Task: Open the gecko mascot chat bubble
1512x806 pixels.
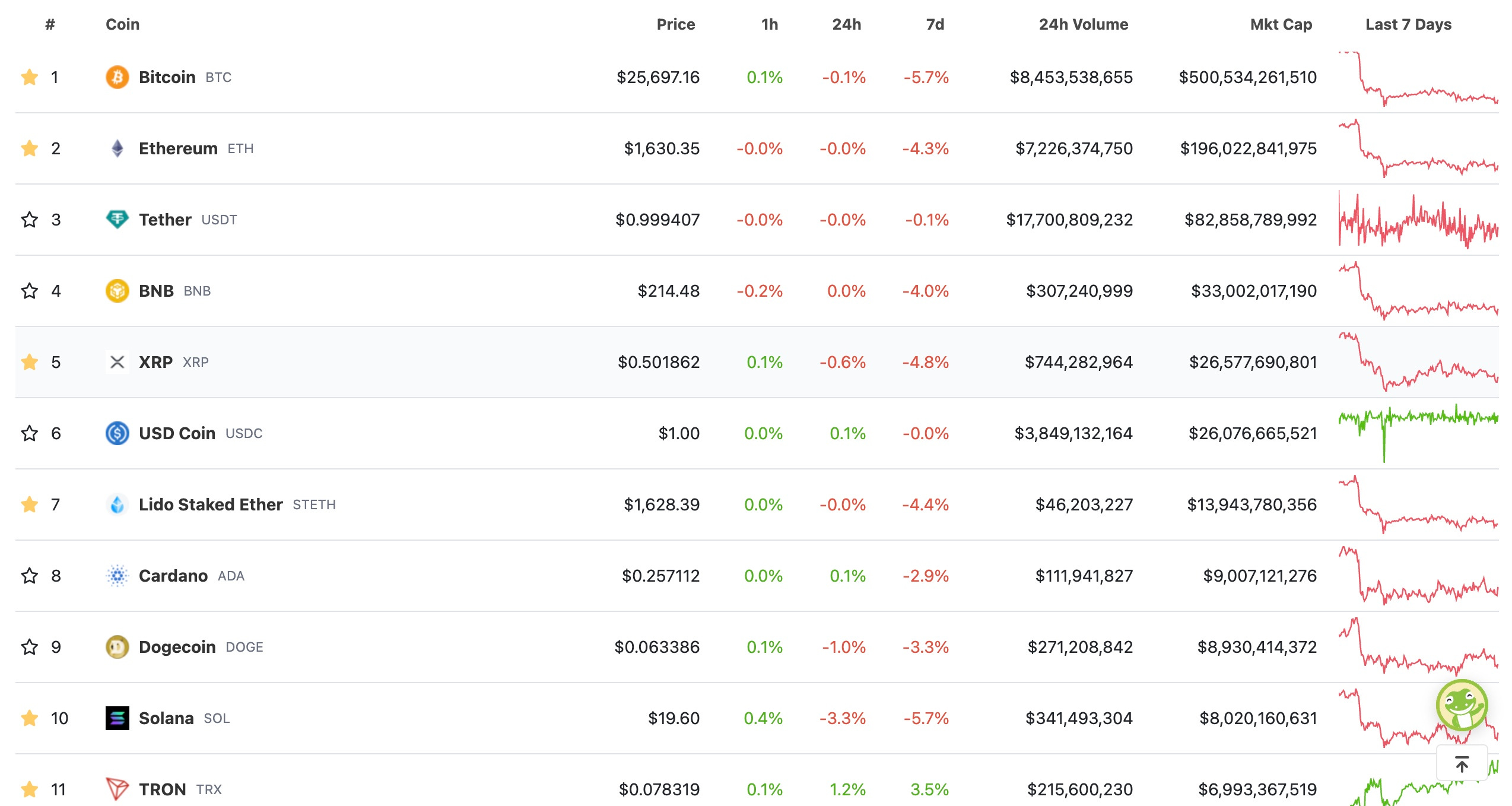Action: 1462,705
